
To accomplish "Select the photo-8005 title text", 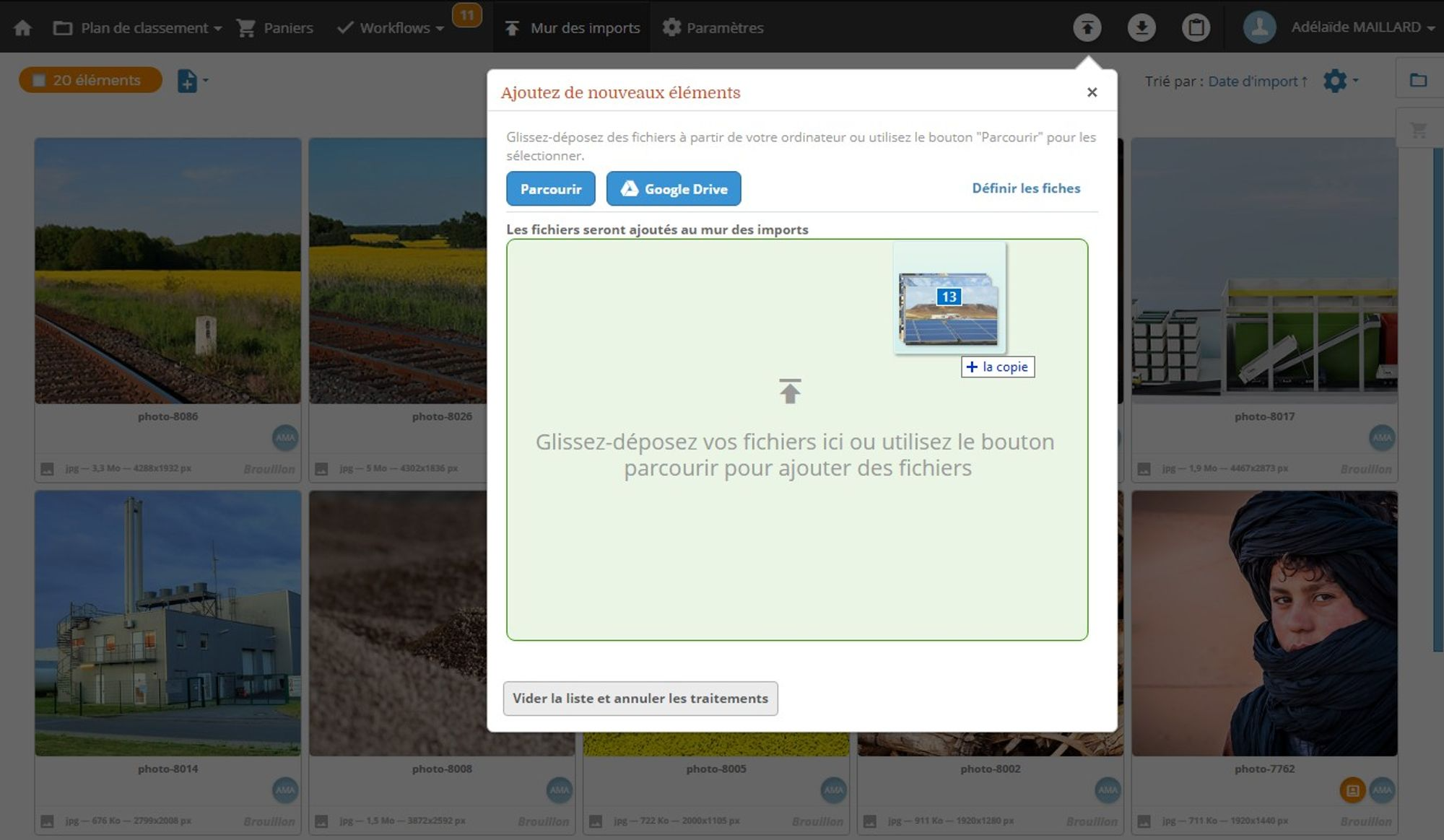I will pyautogui.click(x=716, y=769).
